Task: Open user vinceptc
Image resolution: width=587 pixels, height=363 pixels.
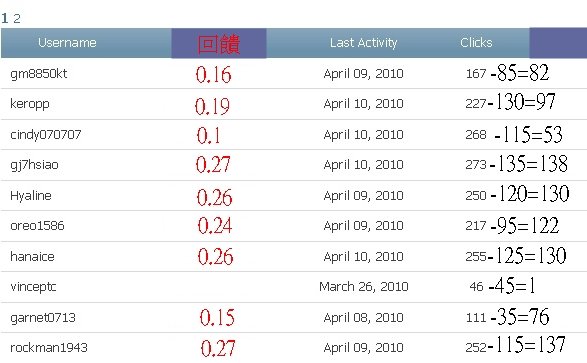Action: (33, 287)
